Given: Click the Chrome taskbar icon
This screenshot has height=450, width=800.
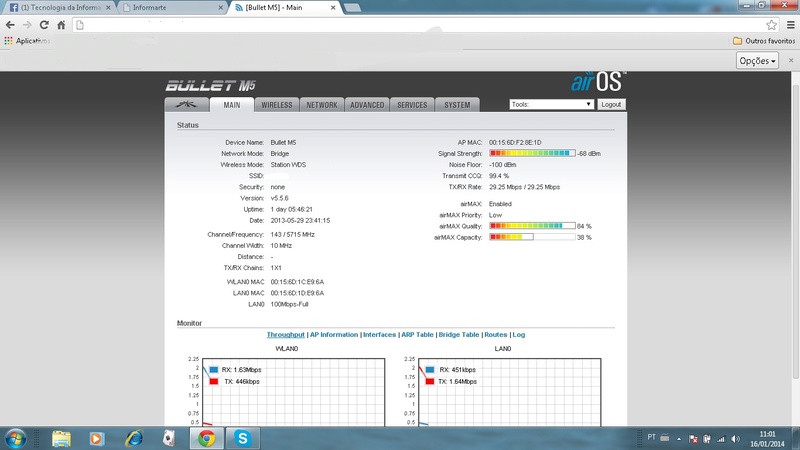Looking at the screenshot, I should coord(207,438).
